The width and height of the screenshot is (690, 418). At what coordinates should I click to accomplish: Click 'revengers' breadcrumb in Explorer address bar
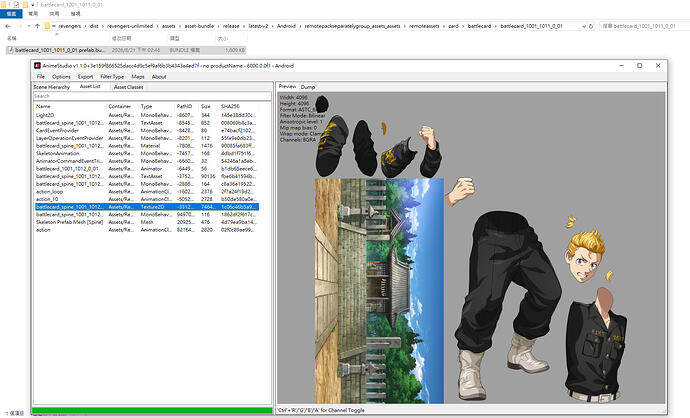tap(70, 26)
